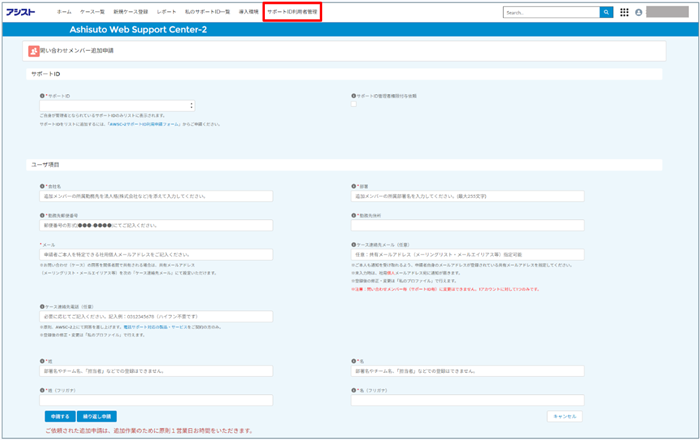The image size is (700, 440).
Task: Click info icon beside ケース連絡先電話 label
Action: click(x=42, y=307)
